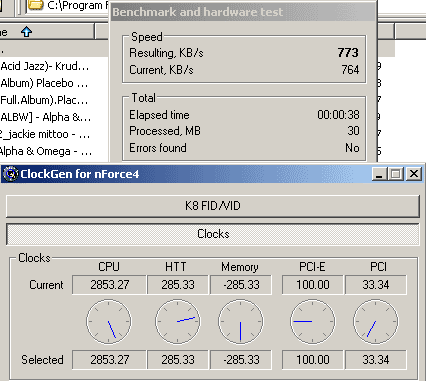The height and width of the screenshot is (381, 426).
Task: Click the Resulting KB/s value 773
Action: coord(348,53)
